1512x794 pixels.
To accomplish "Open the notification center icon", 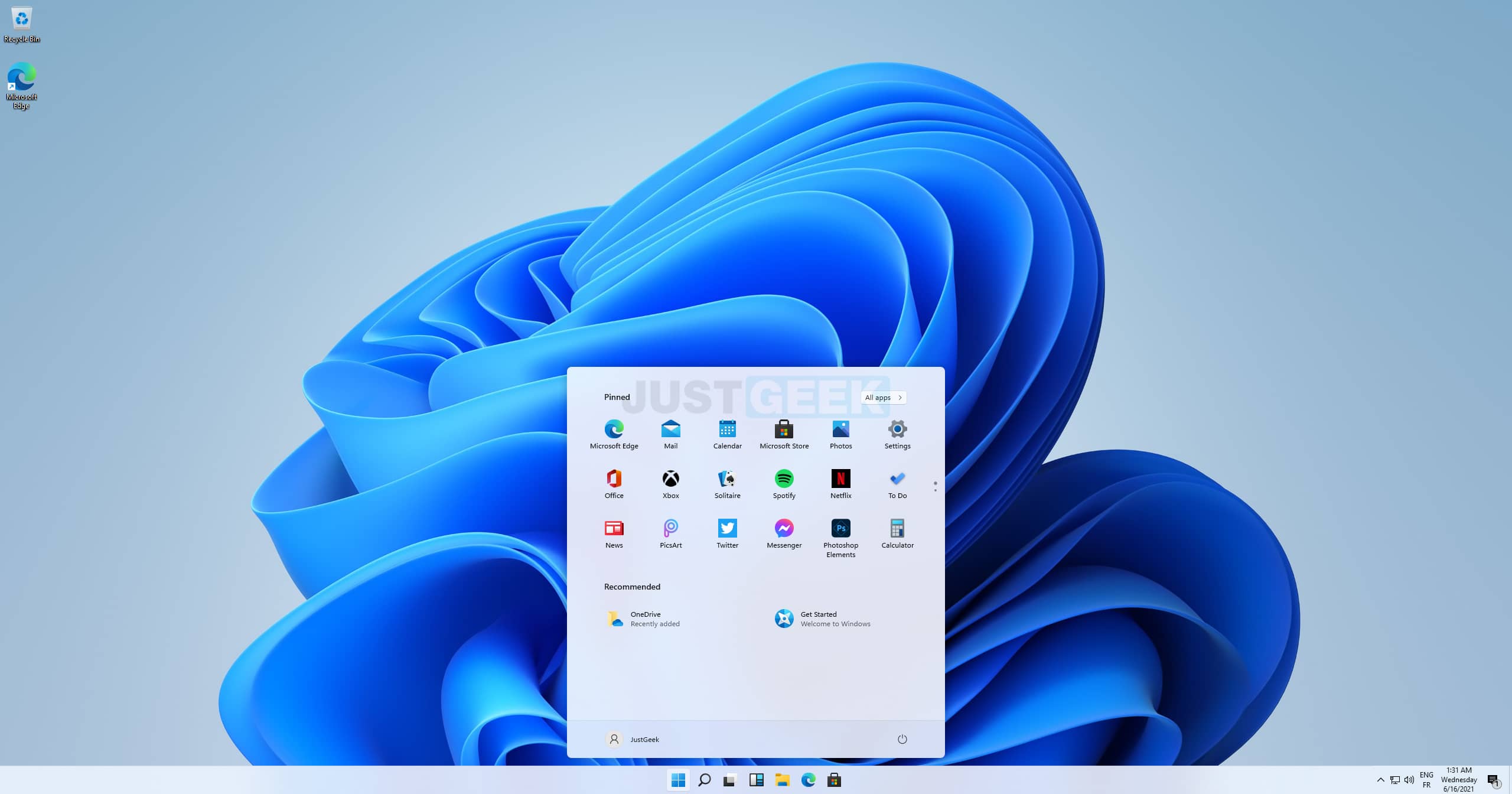I will coord(1494,780).
